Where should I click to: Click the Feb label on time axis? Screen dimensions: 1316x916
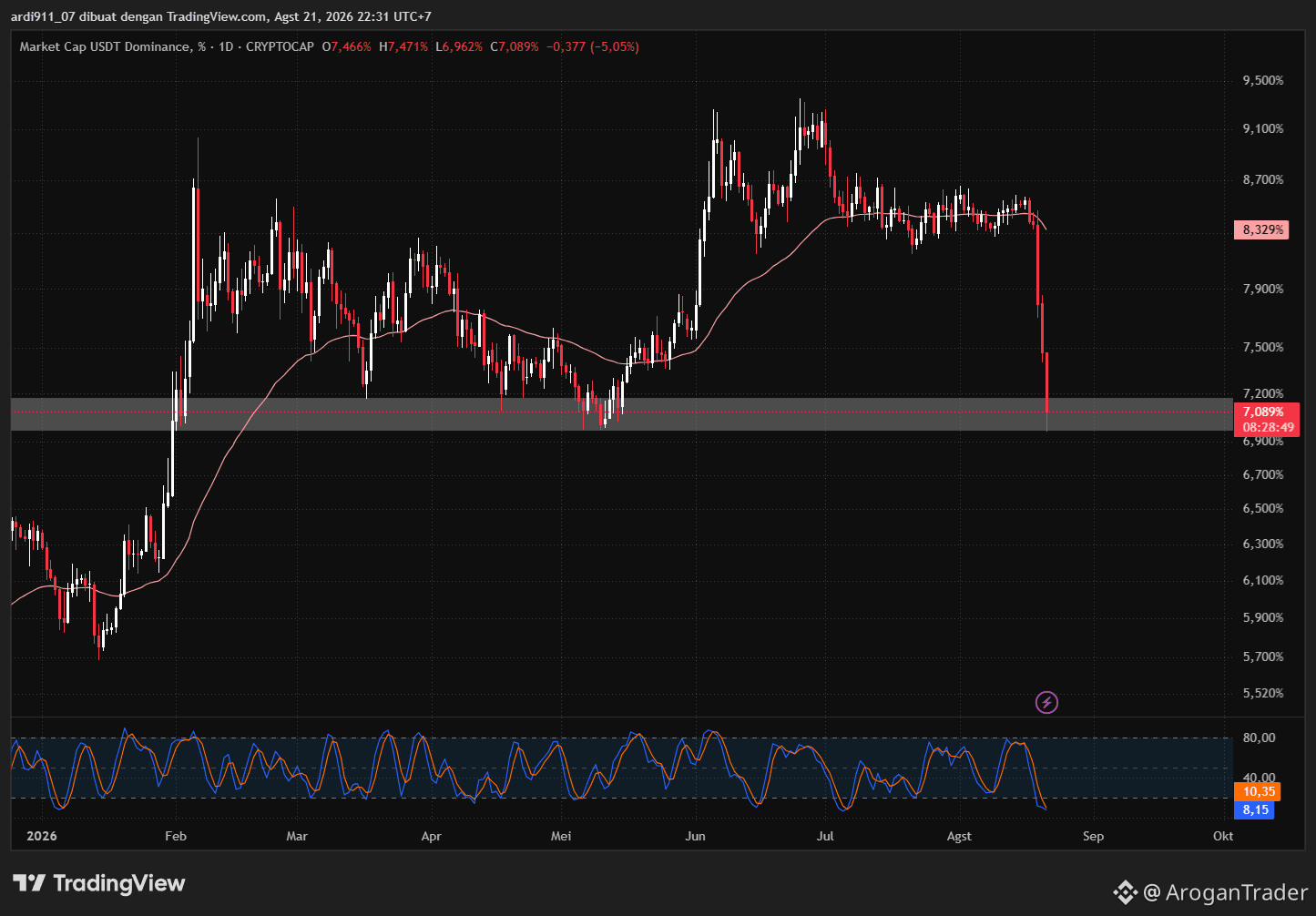tap(176, 836)
